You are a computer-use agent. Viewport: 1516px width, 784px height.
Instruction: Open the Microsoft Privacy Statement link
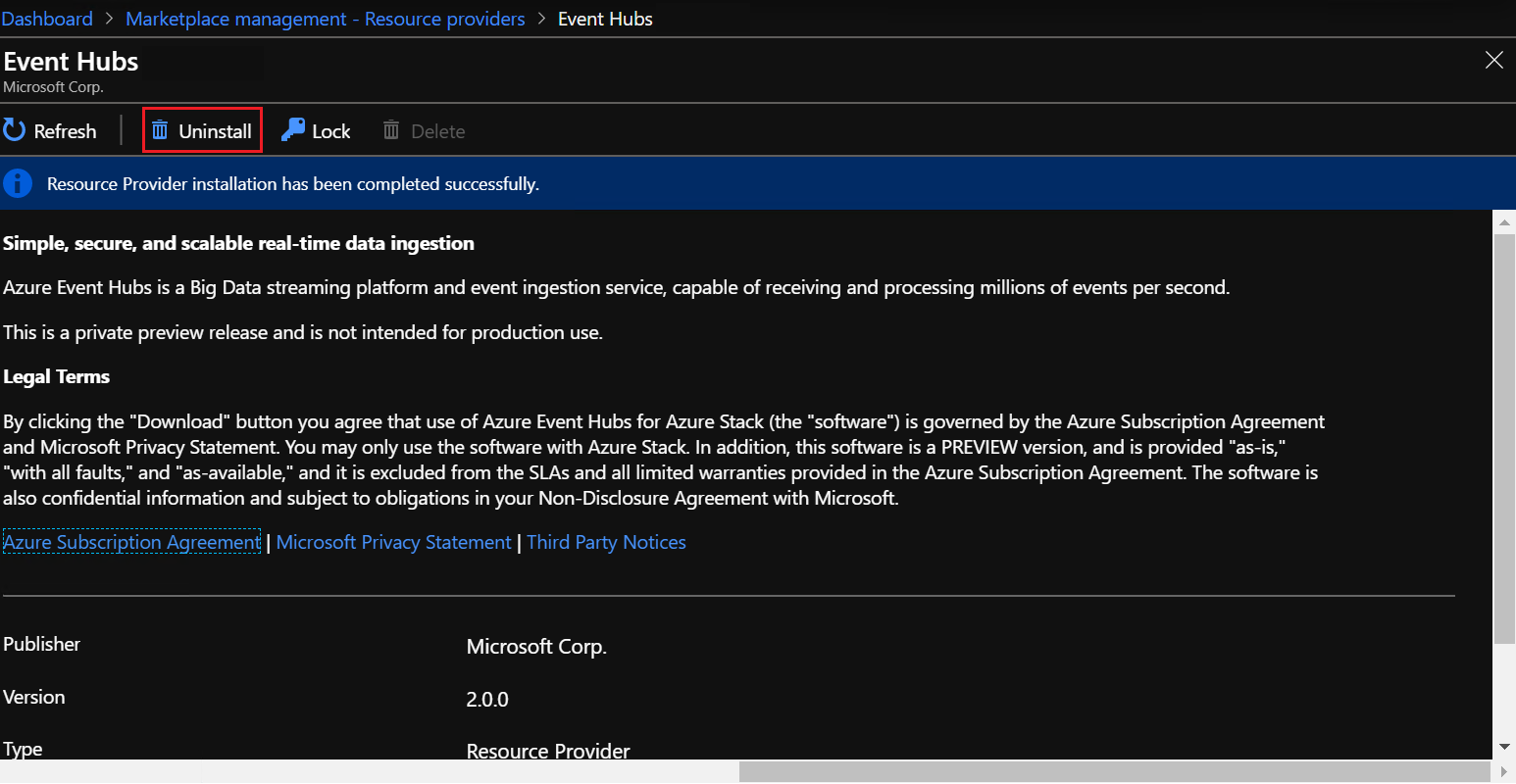pos(393,542)
